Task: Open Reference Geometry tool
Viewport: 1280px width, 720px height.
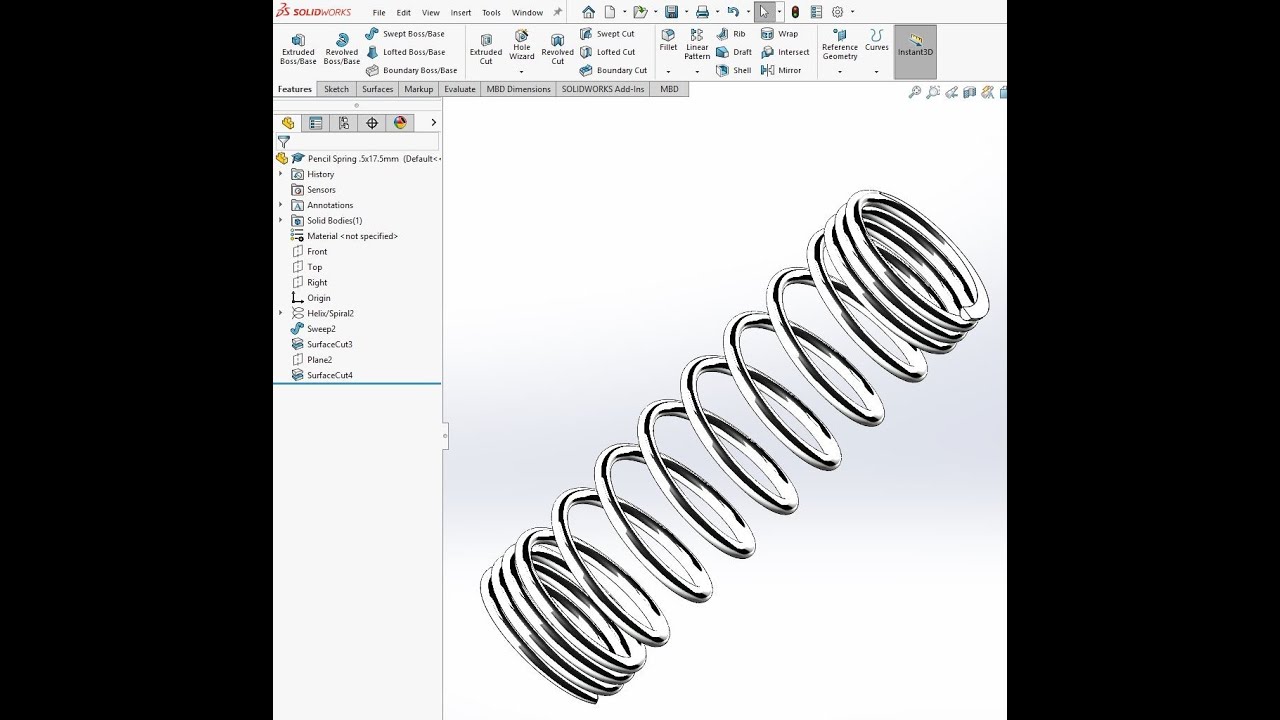Action: coord(839,45)
